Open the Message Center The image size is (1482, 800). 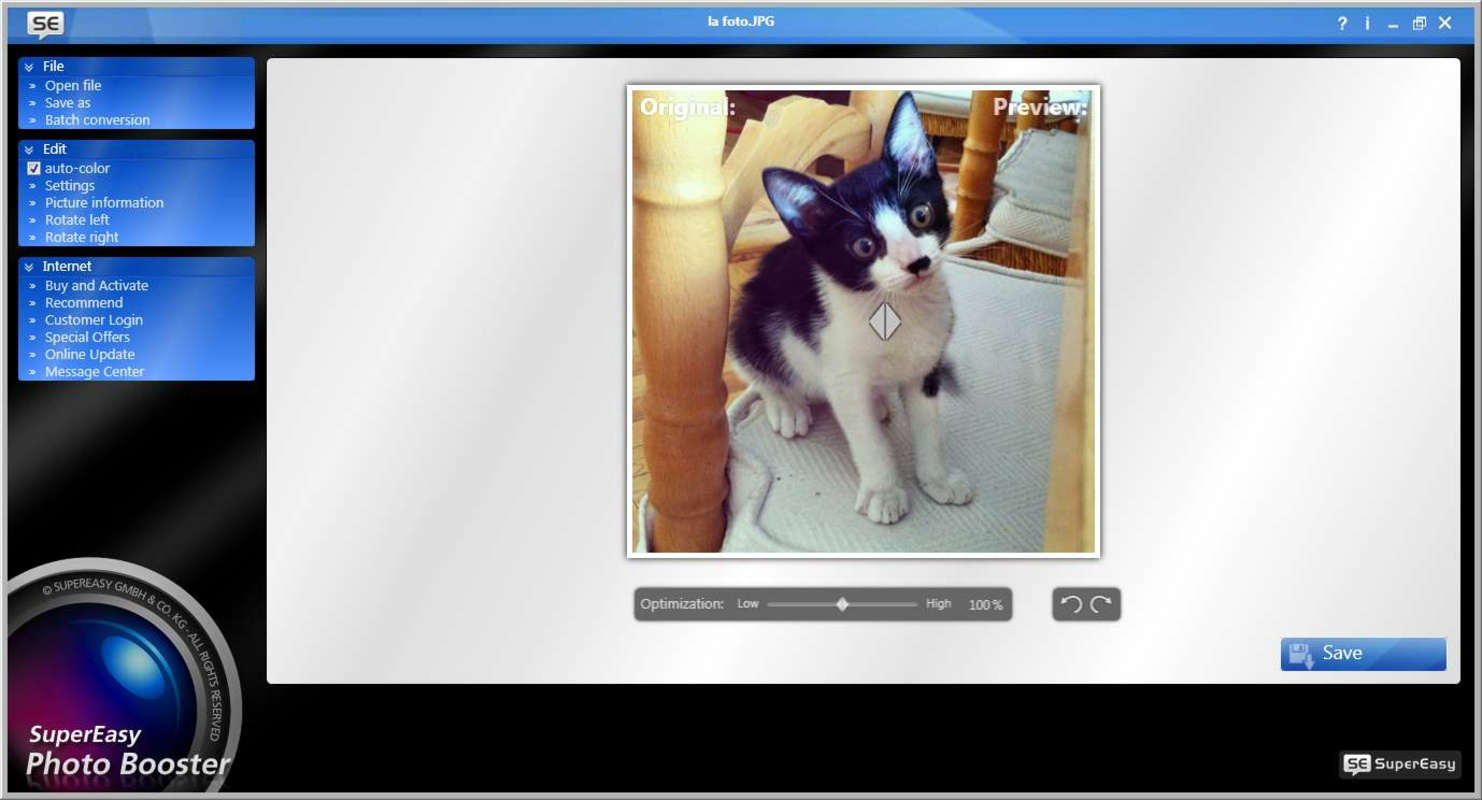[94, 371]
